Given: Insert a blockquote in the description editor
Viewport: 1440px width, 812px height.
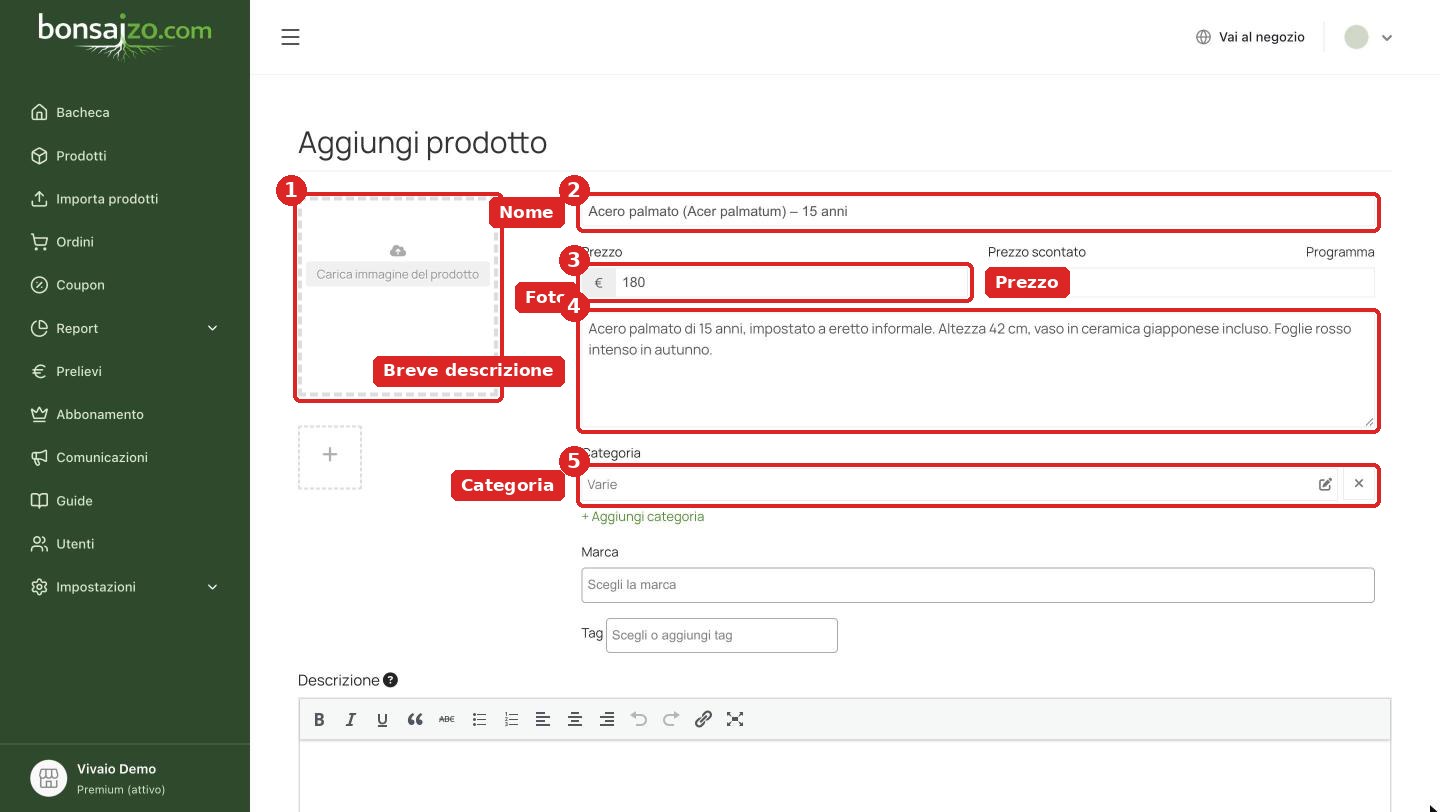Looking at the screenshot, I should click(x=415, y=719).
